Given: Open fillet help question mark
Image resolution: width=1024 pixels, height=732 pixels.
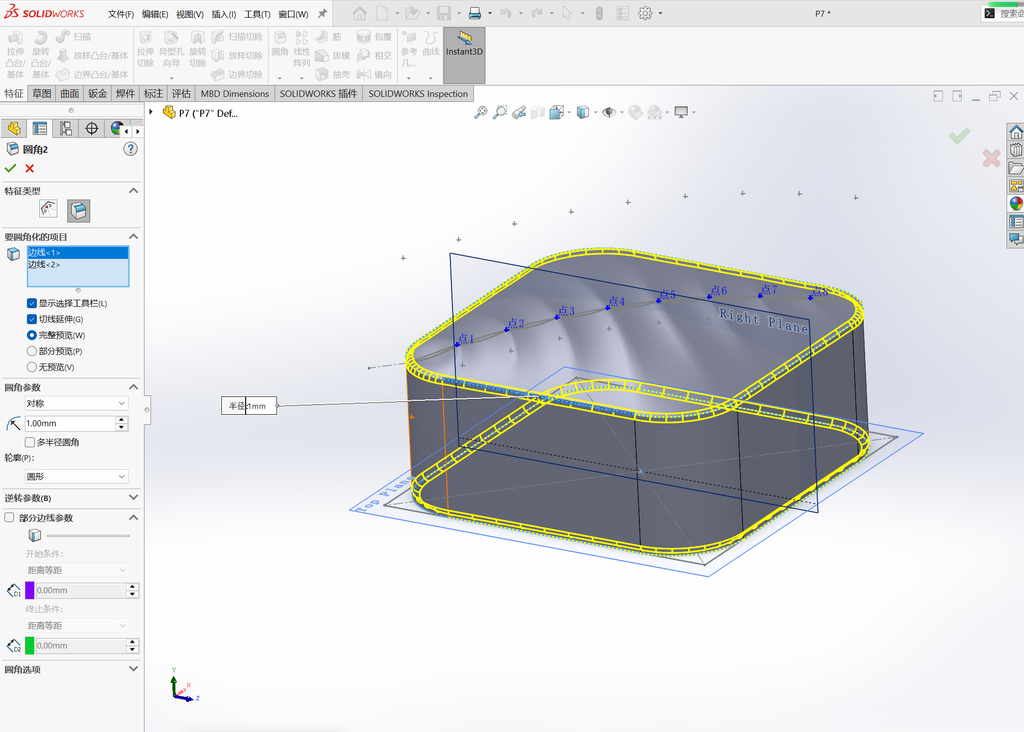Looking at the screenshot, I should pyautogui.click(x=131, y=150).
